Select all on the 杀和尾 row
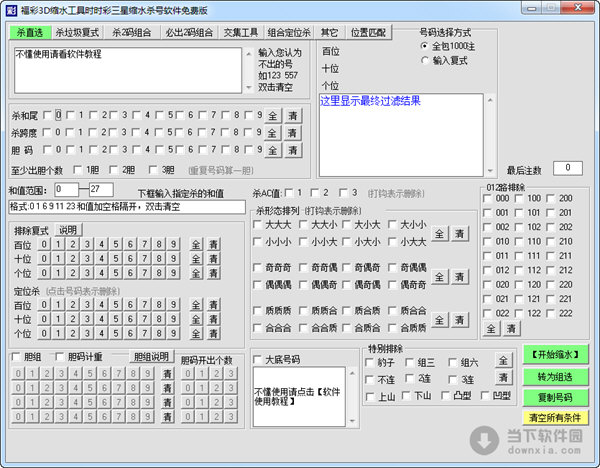Image resolution: width=600 pixels, height=468 pixels. point(272,115)
